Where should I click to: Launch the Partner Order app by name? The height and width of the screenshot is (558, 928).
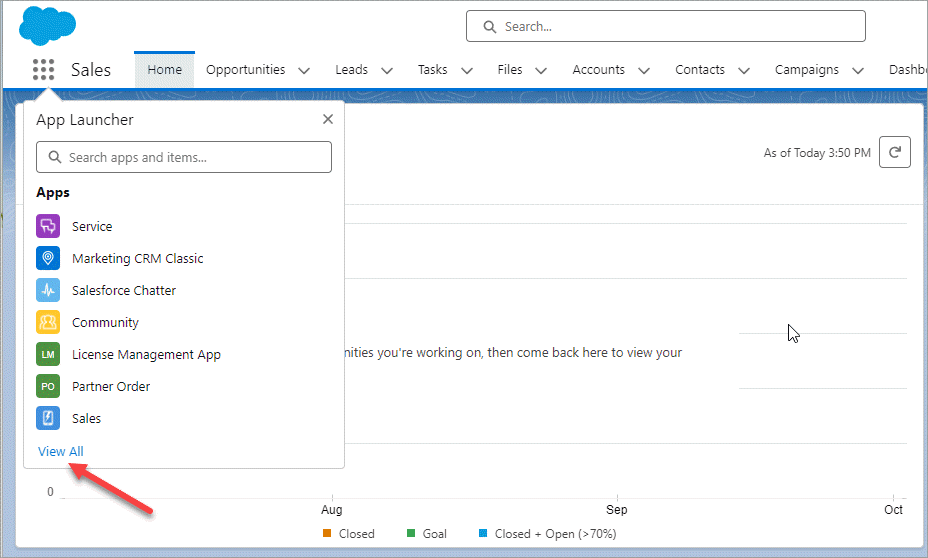coord(111,386)
